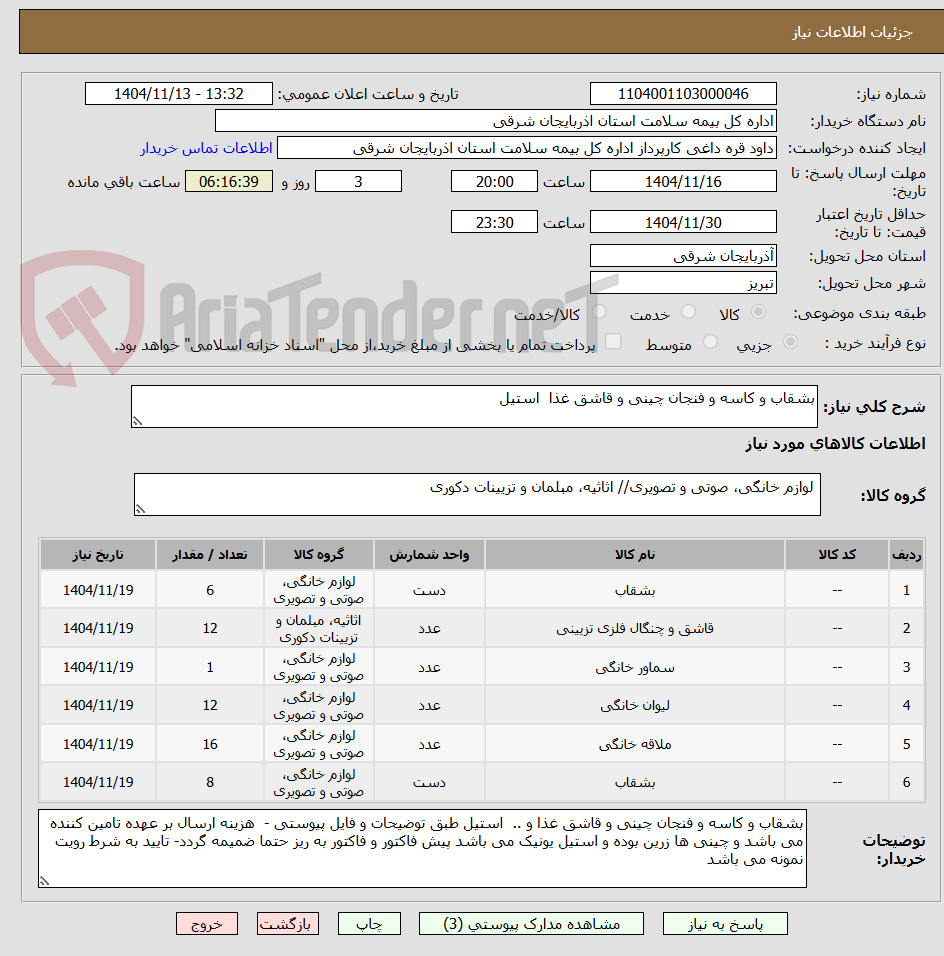Click the بازگشت back button
944x956 pixels.
(x=288, y=924)
